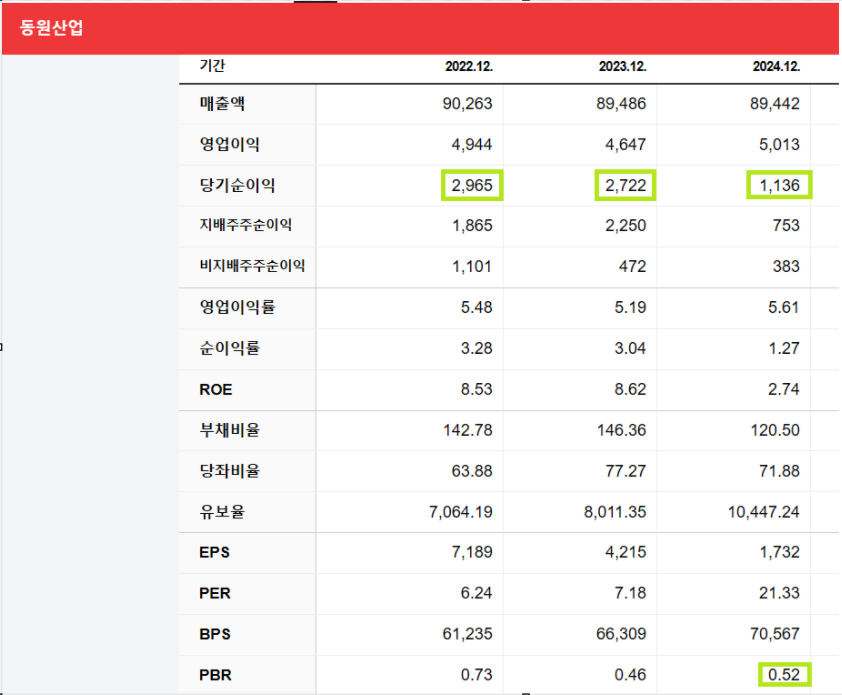
Task: Click the BPS value 70,567
Action: [774, 633]
